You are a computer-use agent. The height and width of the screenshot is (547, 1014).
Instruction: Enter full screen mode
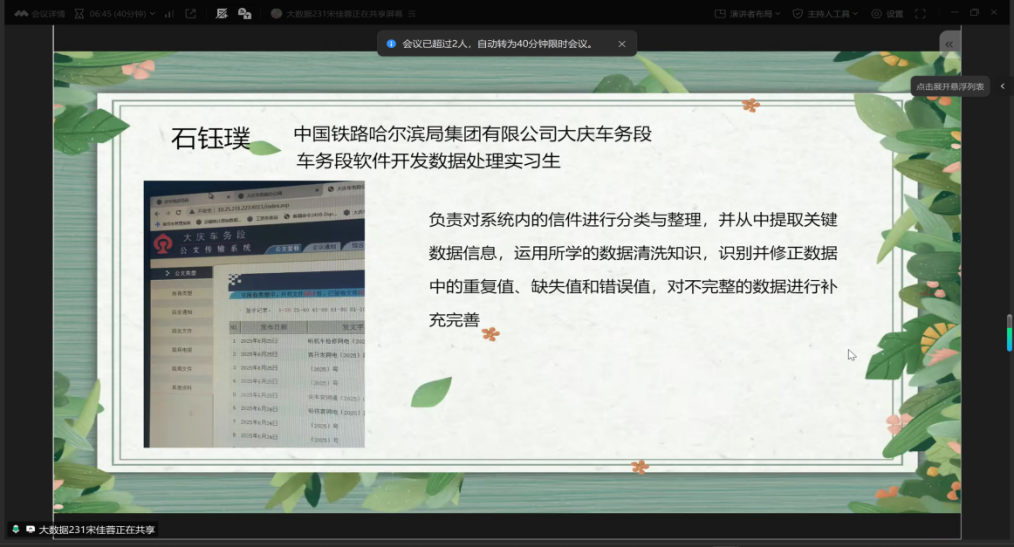pyautogui.click(x=920, y=13)
